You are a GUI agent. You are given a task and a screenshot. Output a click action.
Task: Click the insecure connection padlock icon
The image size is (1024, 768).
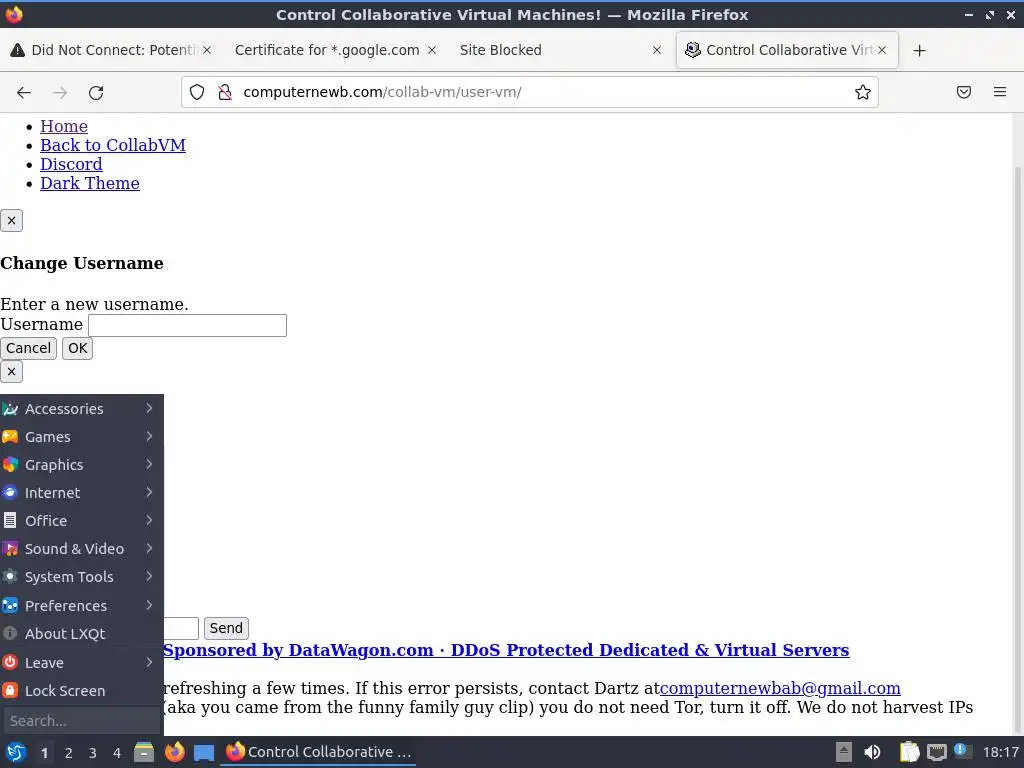tap(225, 92)
